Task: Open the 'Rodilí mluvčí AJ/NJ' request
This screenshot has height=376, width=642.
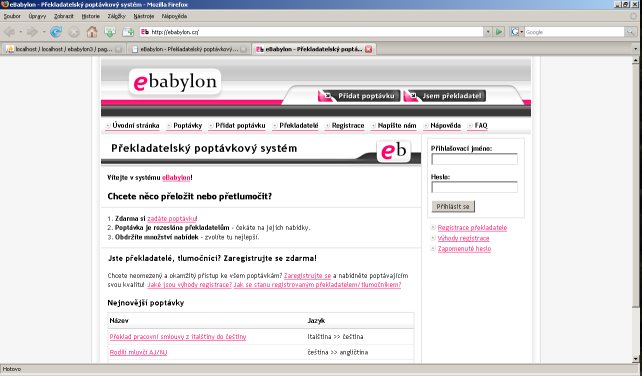Action: (x=138, y=352)
